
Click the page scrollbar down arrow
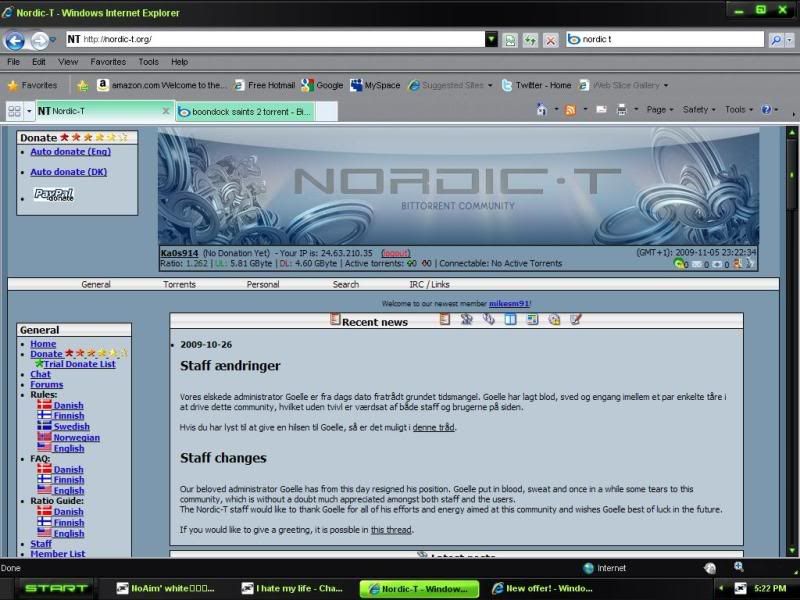point(792,550)
